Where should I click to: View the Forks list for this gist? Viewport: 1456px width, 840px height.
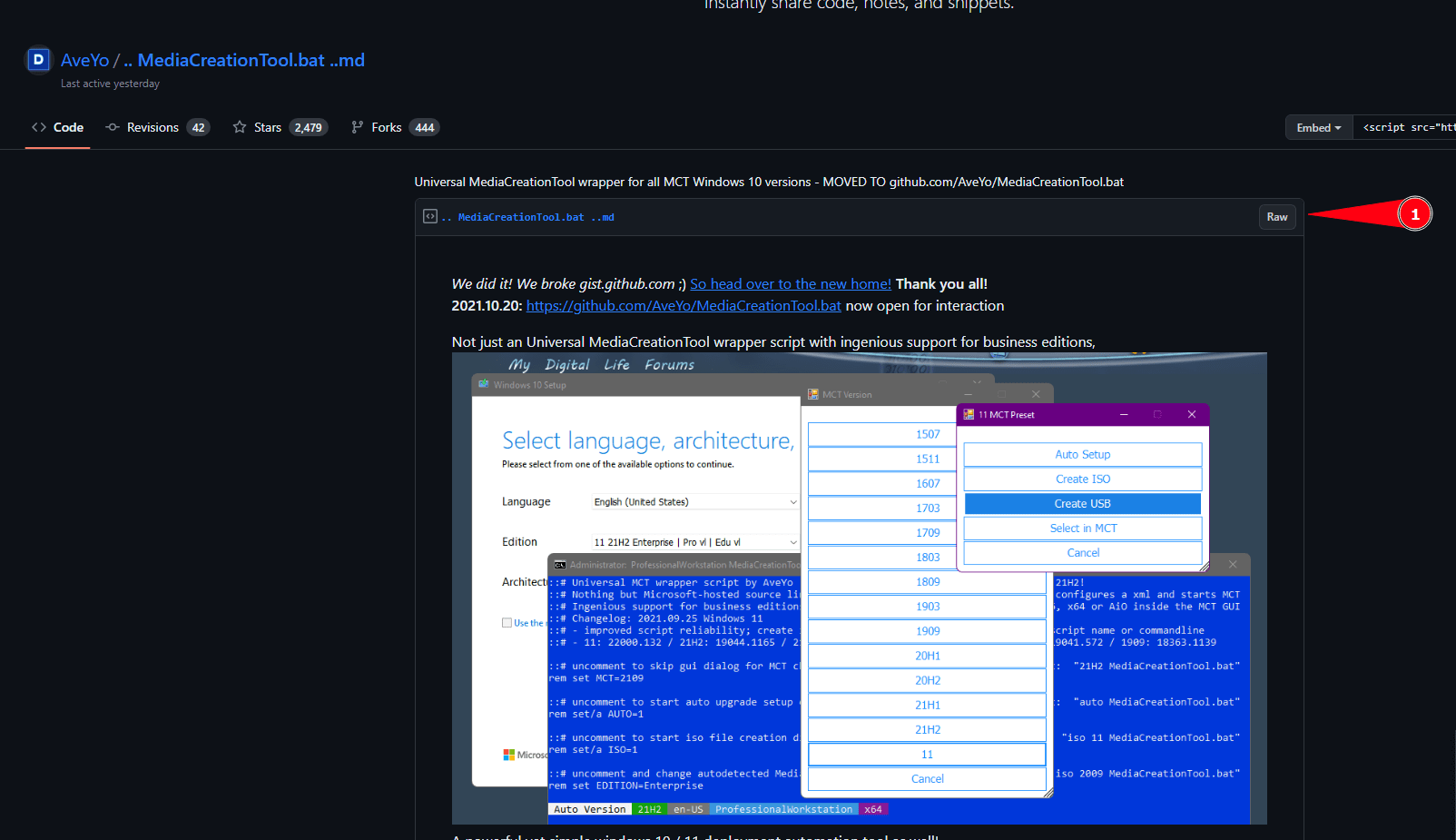(x=395, y=127)
